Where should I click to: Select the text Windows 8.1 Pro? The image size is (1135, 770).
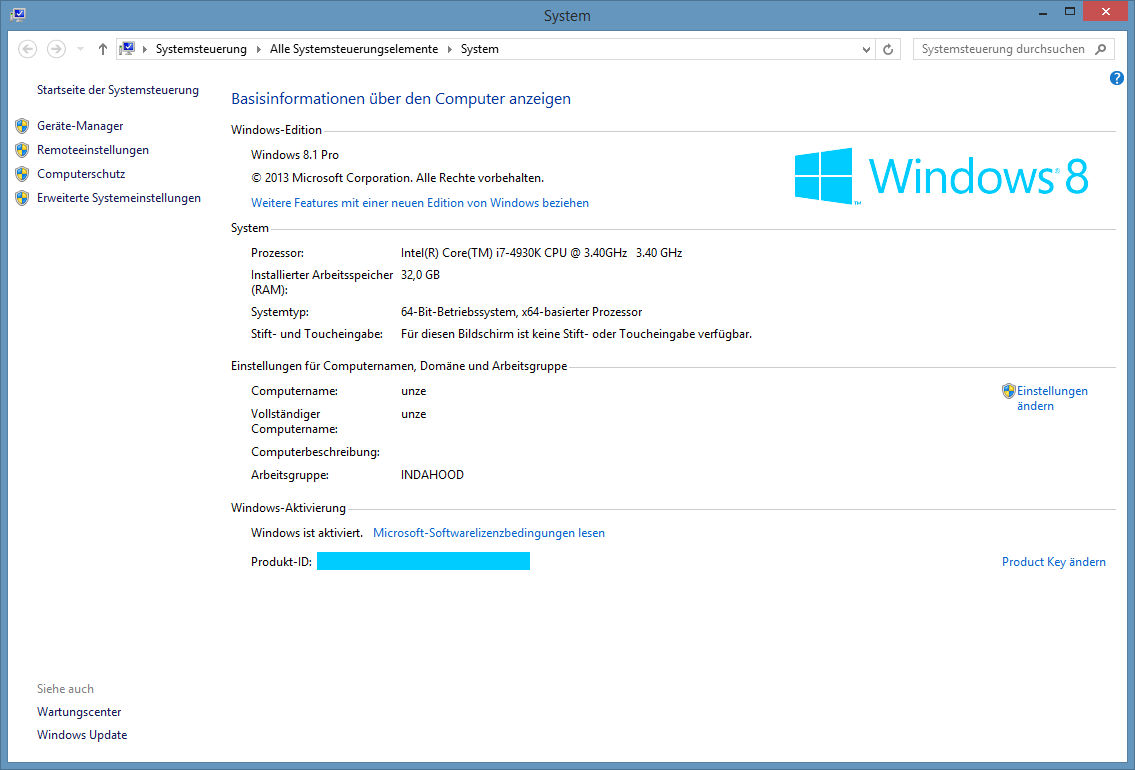pyautogui.click(x=295, y=155)
